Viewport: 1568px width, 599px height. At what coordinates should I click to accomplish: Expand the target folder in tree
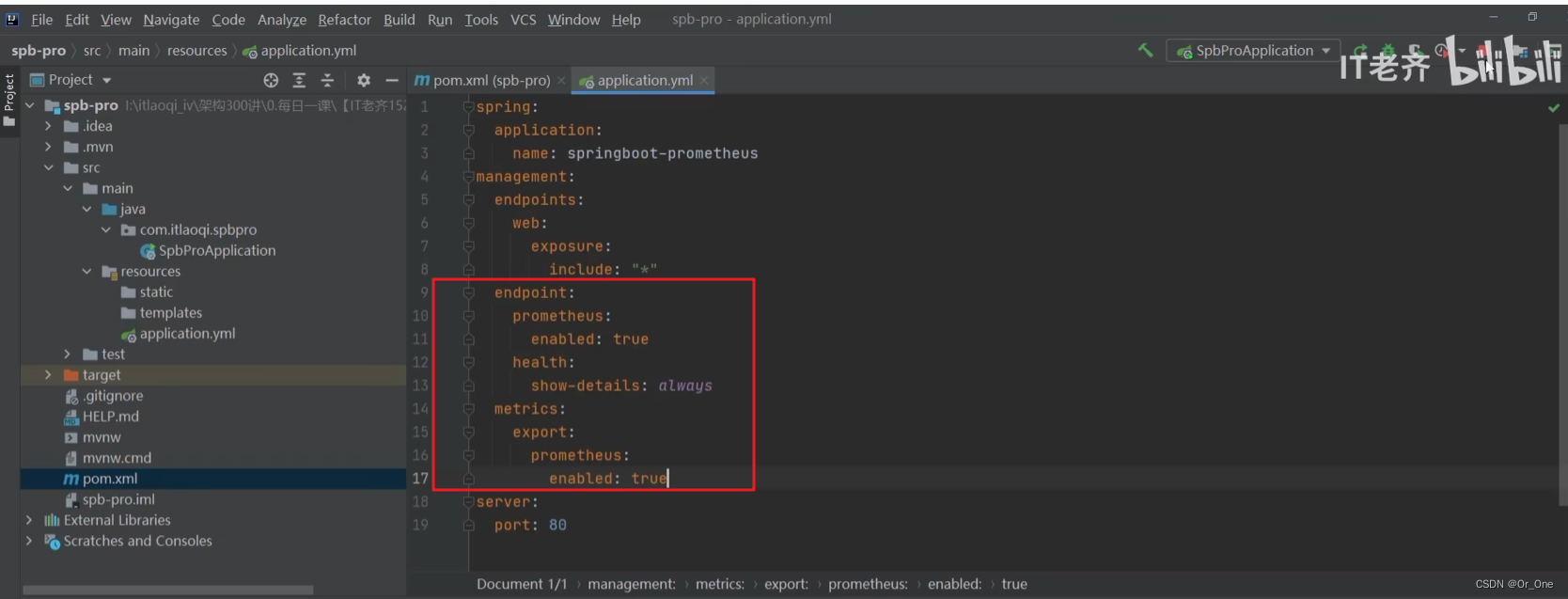[x=48, y=374]
